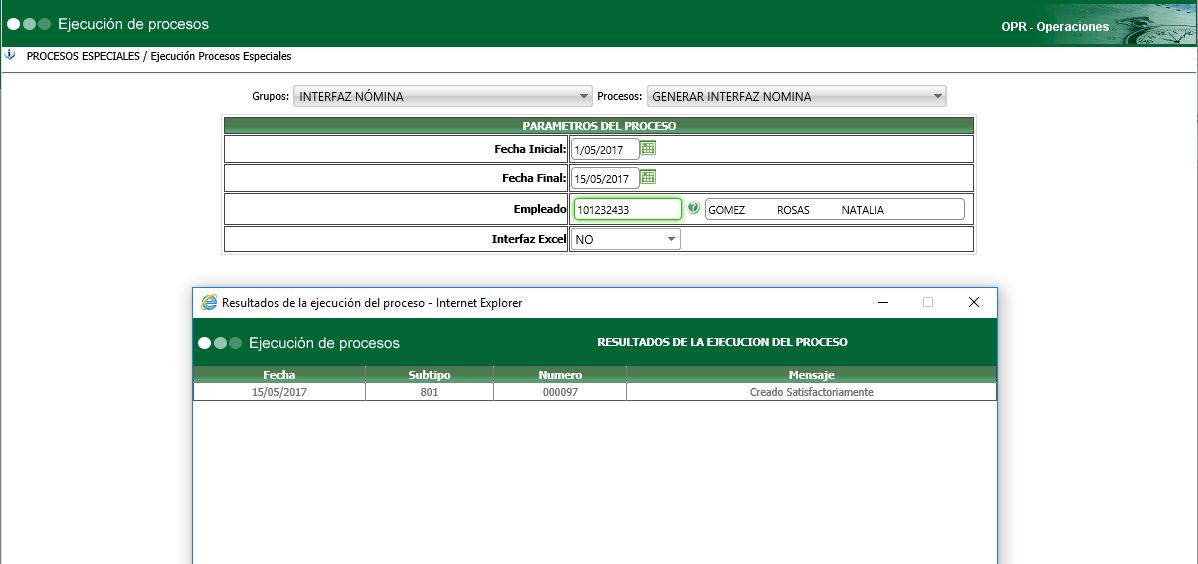Minimize the Resultados popup window

[x=883, y=303]
